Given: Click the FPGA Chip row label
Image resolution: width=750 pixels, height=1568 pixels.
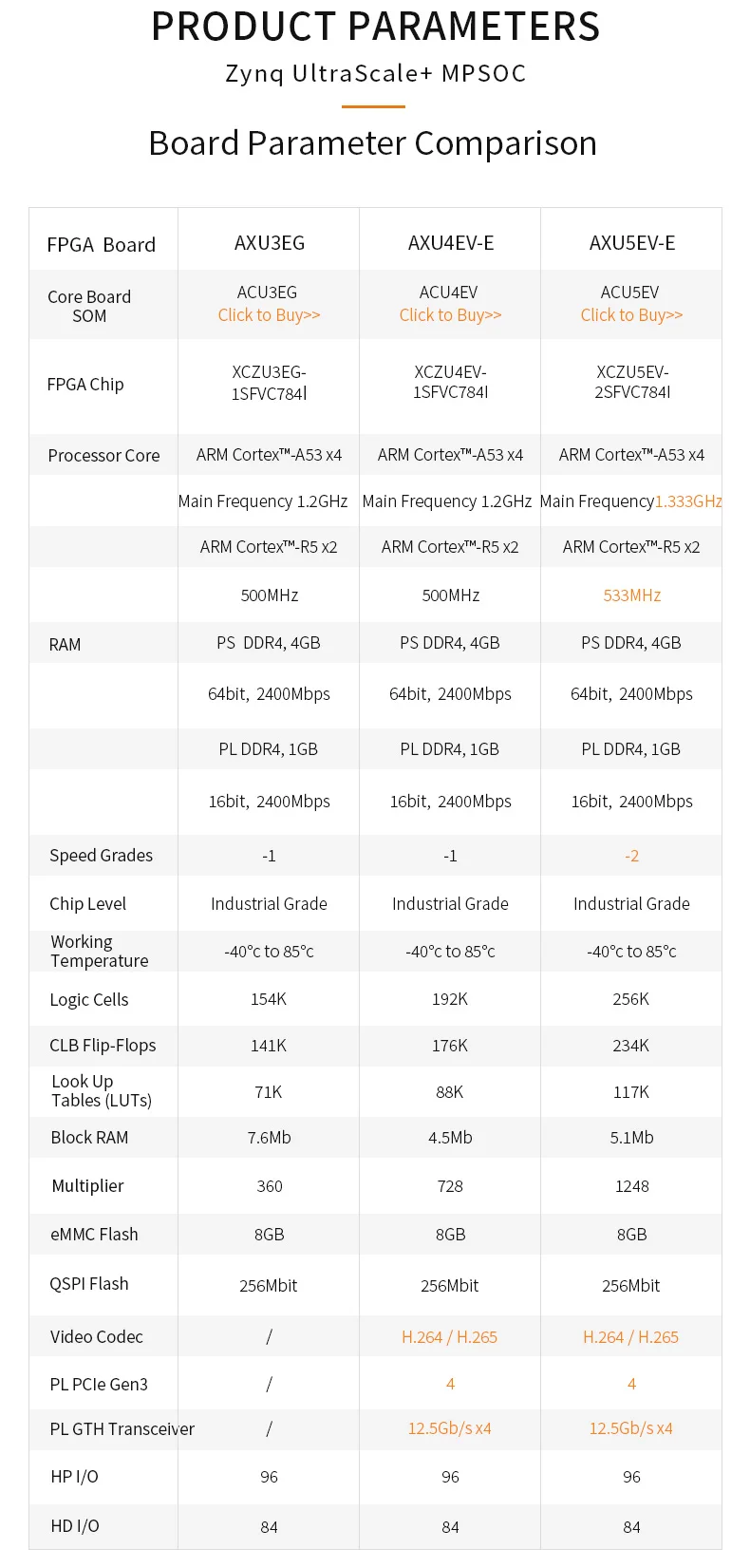Looking at the screenshot, I should pyautogui.click(x=85, y=385).
